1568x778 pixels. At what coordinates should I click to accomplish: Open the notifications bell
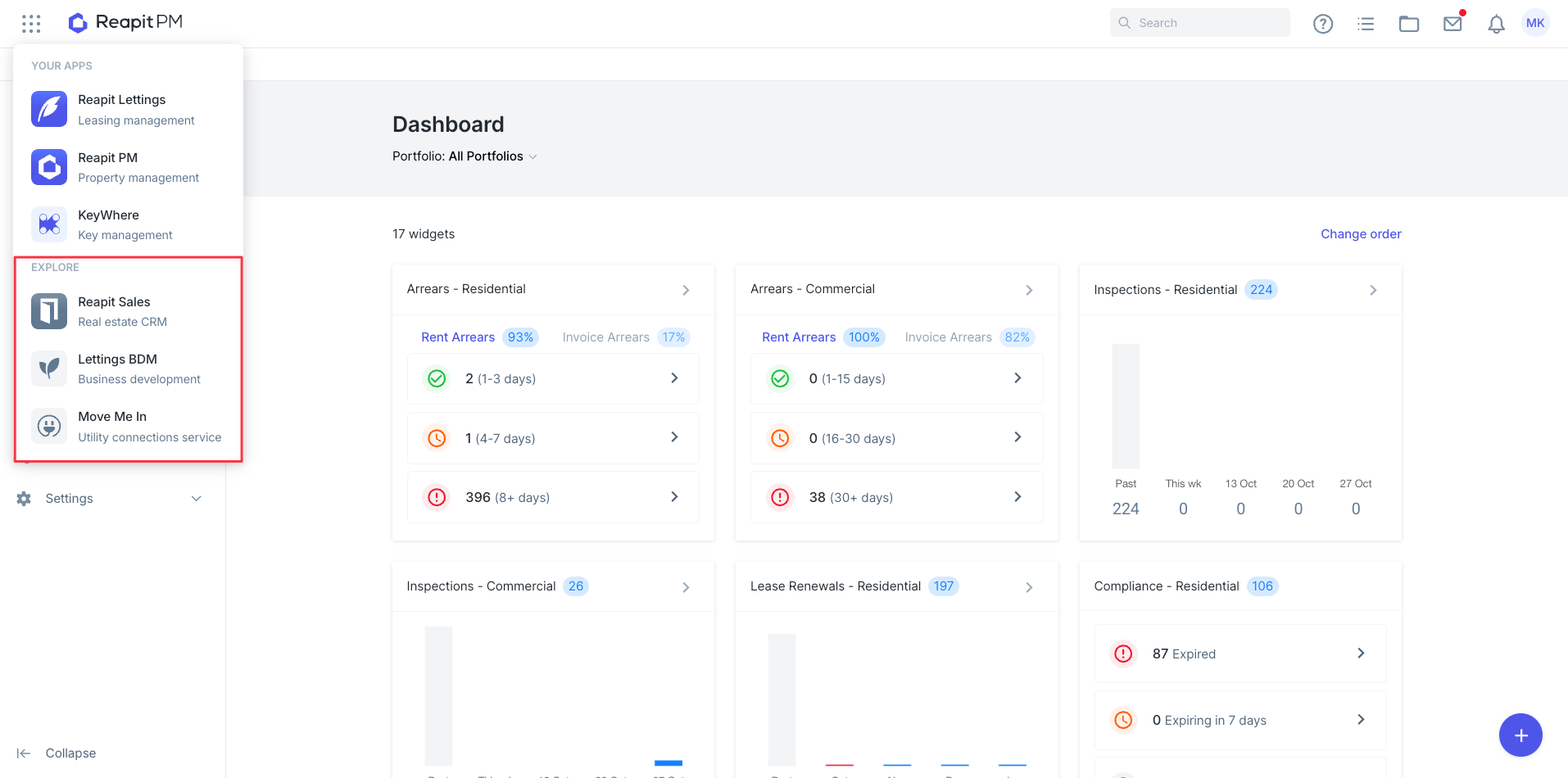click(1496, 24)
